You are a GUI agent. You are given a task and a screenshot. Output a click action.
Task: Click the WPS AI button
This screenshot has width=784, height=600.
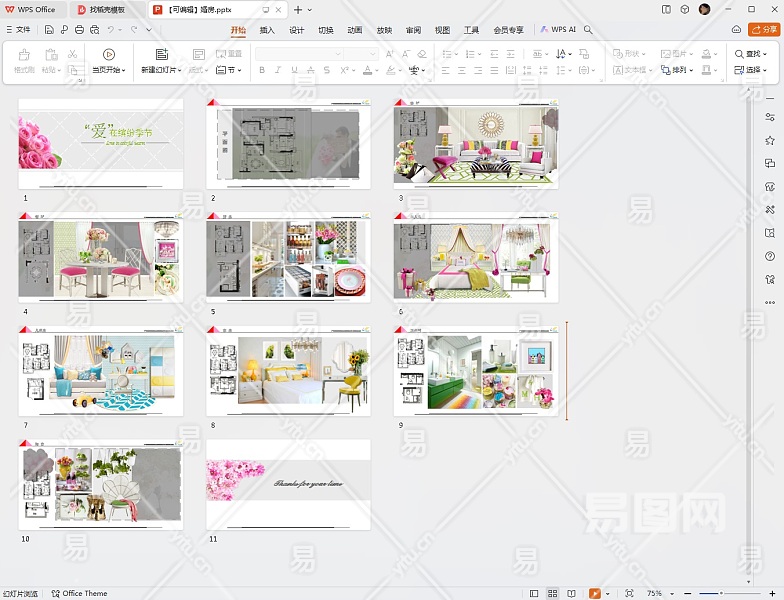pos(558,30)
